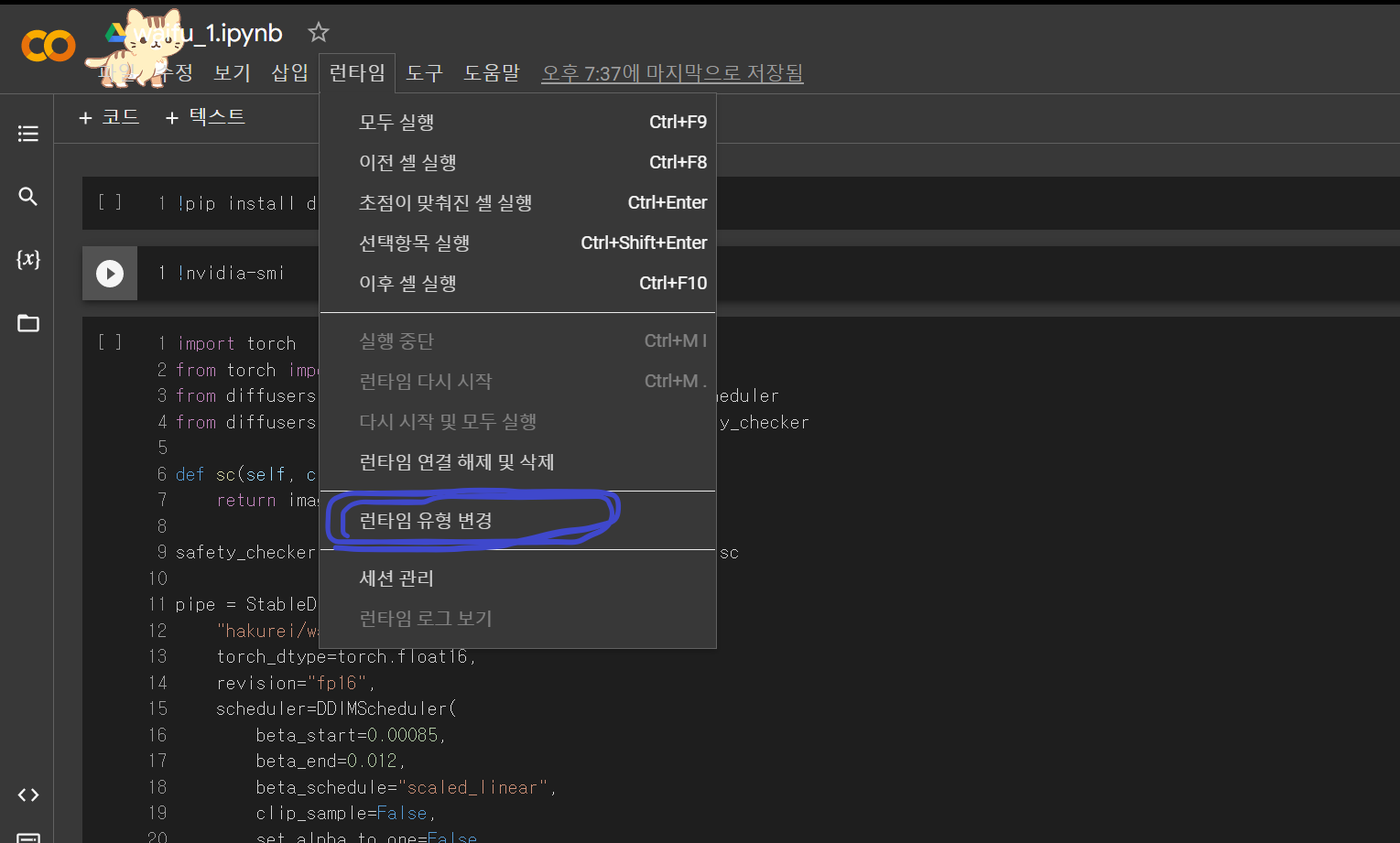Open the Files folder panel icon

(28, 323)
